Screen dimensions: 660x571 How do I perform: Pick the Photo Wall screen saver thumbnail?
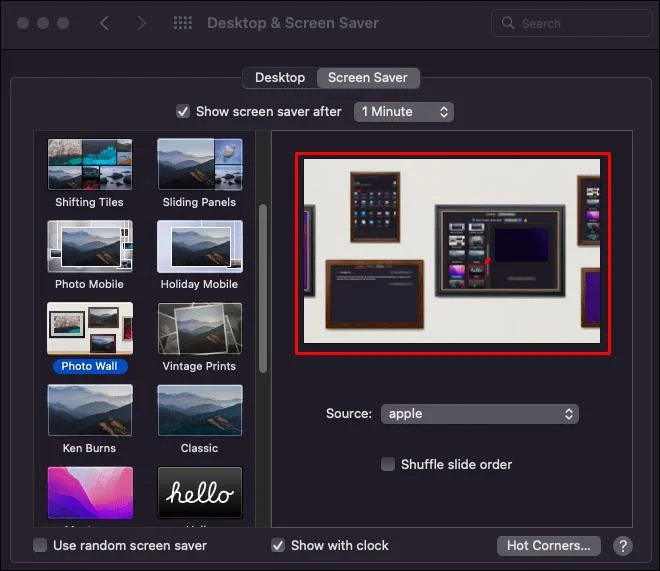90,328
